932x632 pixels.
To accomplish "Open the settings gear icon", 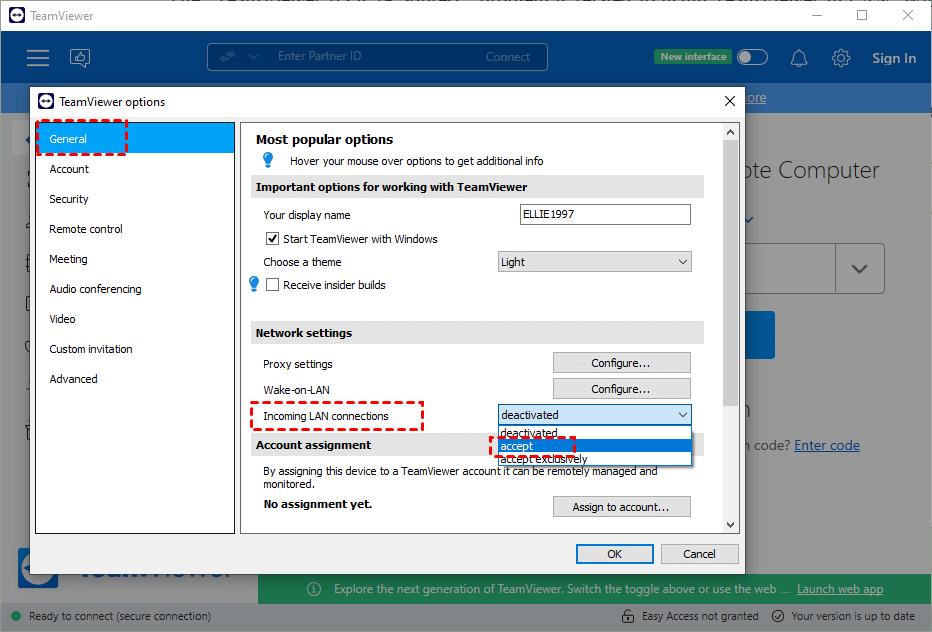I will click(x=841, y=58).
